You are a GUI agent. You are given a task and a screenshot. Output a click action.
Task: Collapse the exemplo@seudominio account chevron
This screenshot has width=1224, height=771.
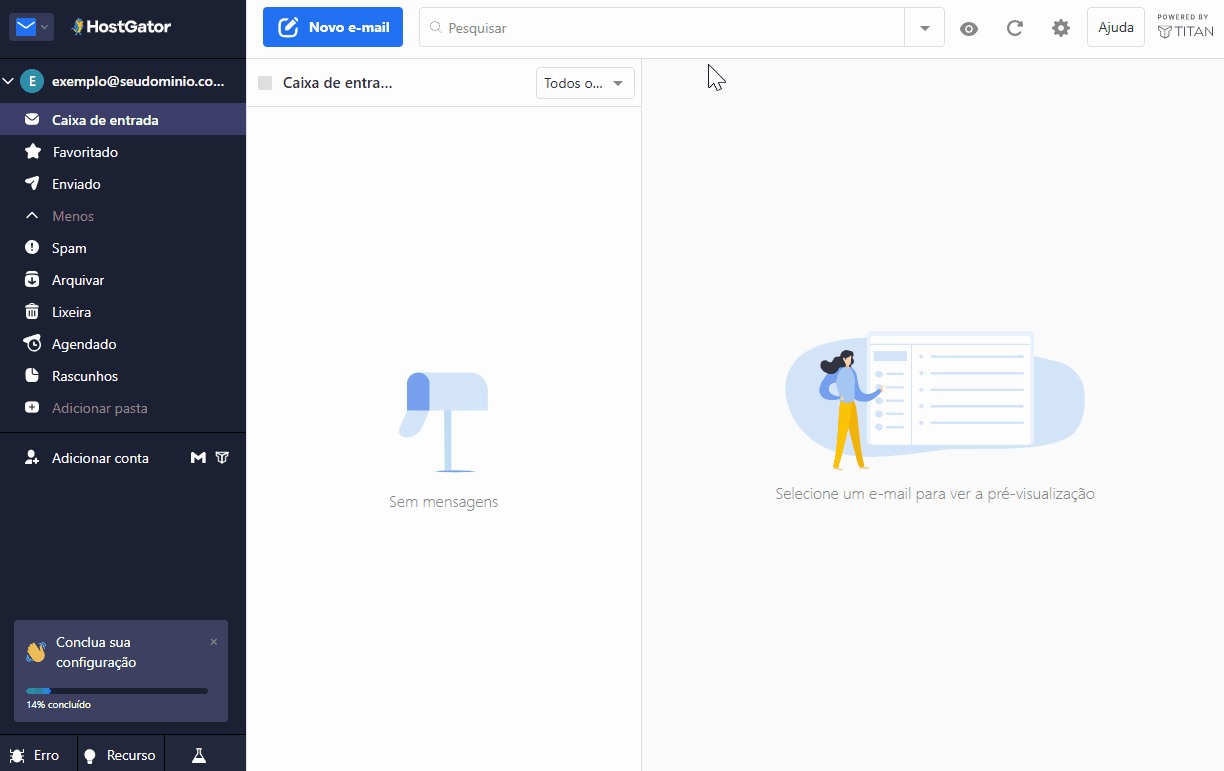point(8,81)
